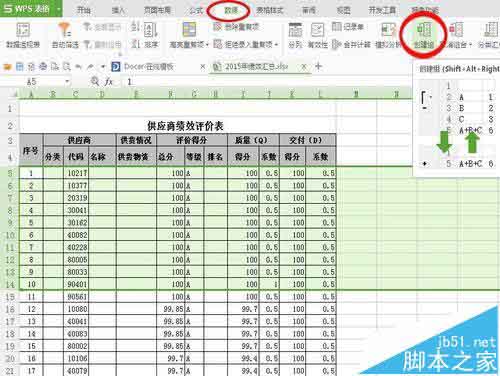
Task: Click the 序号 header cell
Action: (31, 151)
